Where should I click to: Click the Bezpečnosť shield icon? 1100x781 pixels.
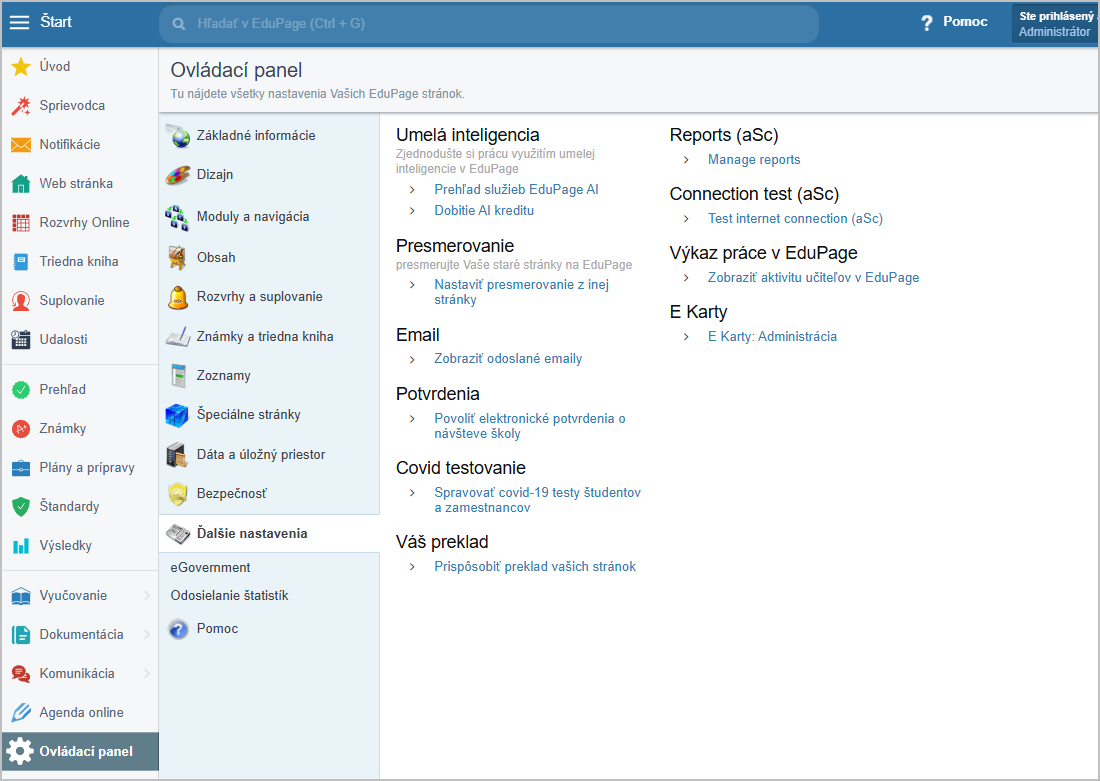click(x=178, y=494)
